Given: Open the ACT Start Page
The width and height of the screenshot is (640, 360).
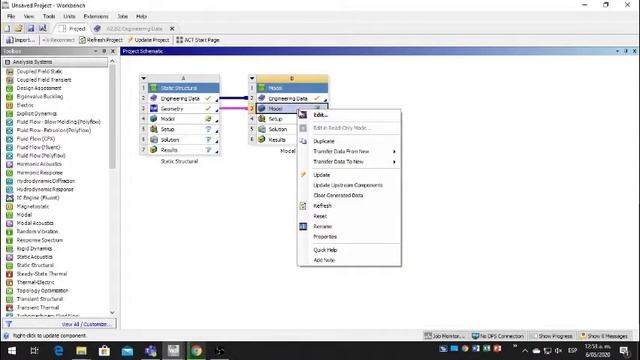Looking at the screenshot, I should click(x=198, y=40).
